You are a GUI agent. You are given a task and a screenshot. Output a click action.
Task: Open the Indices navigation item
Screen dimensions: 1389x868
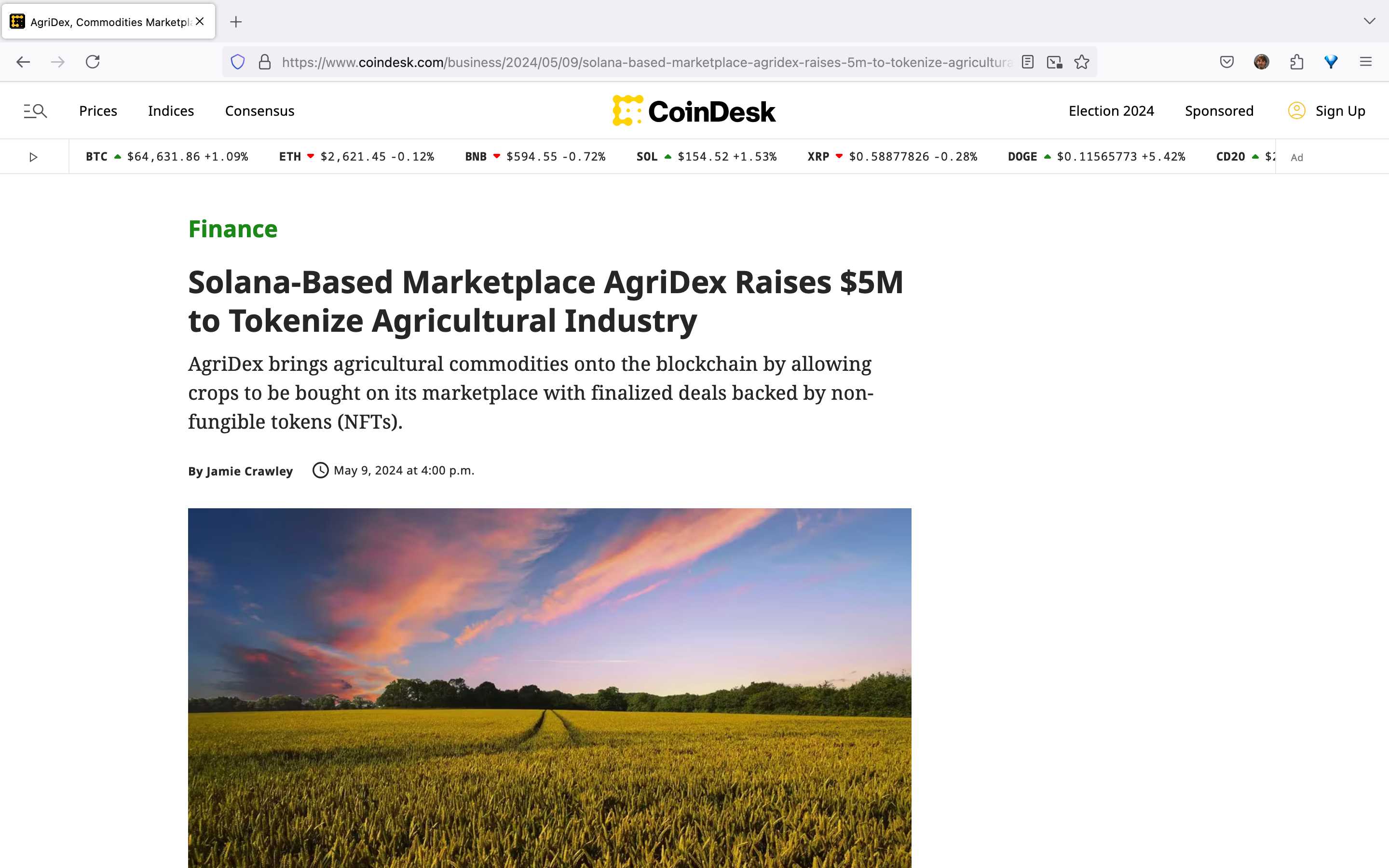click(170, 111)
